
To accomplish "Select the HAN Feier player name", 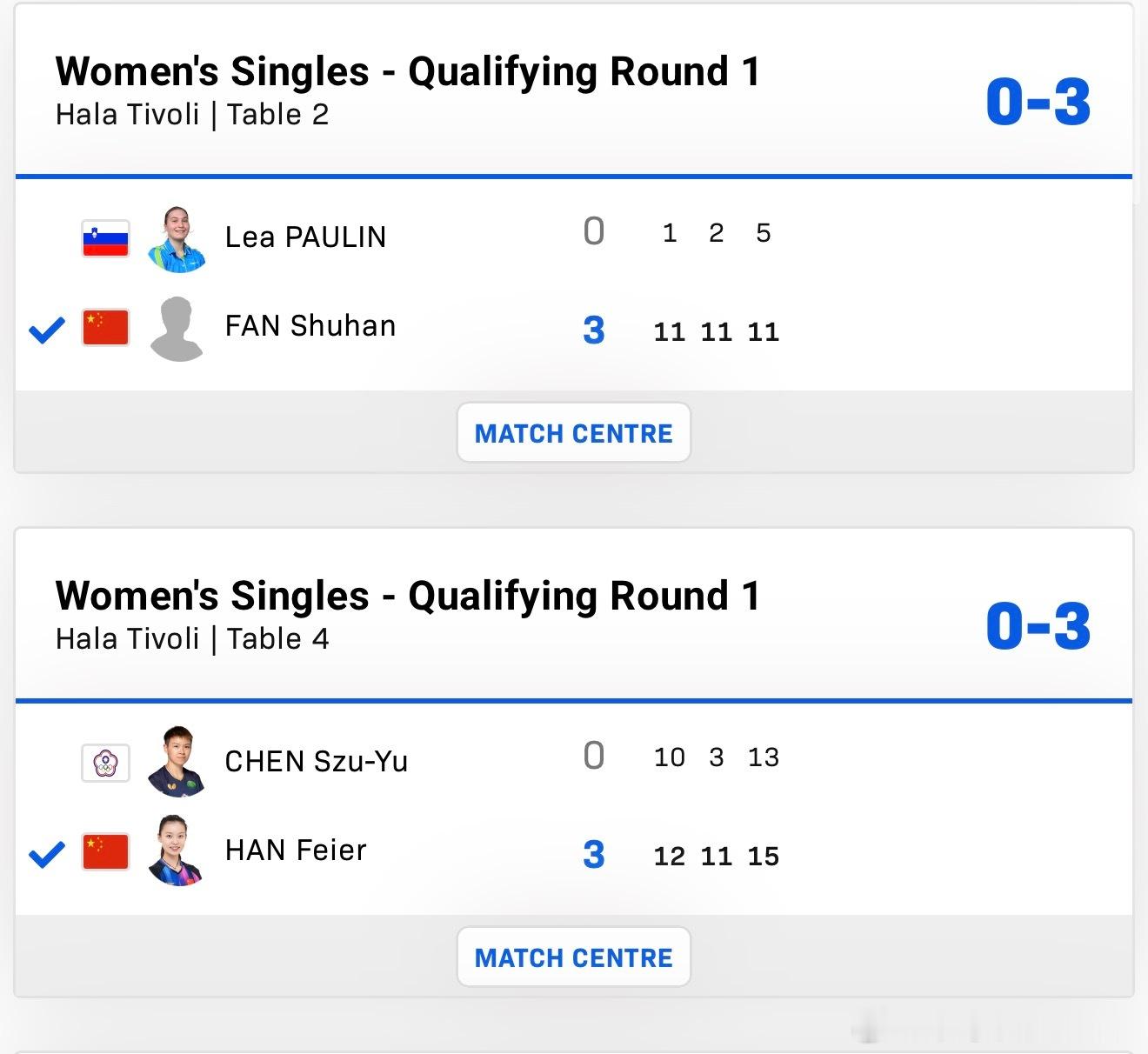I will pyautogui.click(x=296, y=851).
